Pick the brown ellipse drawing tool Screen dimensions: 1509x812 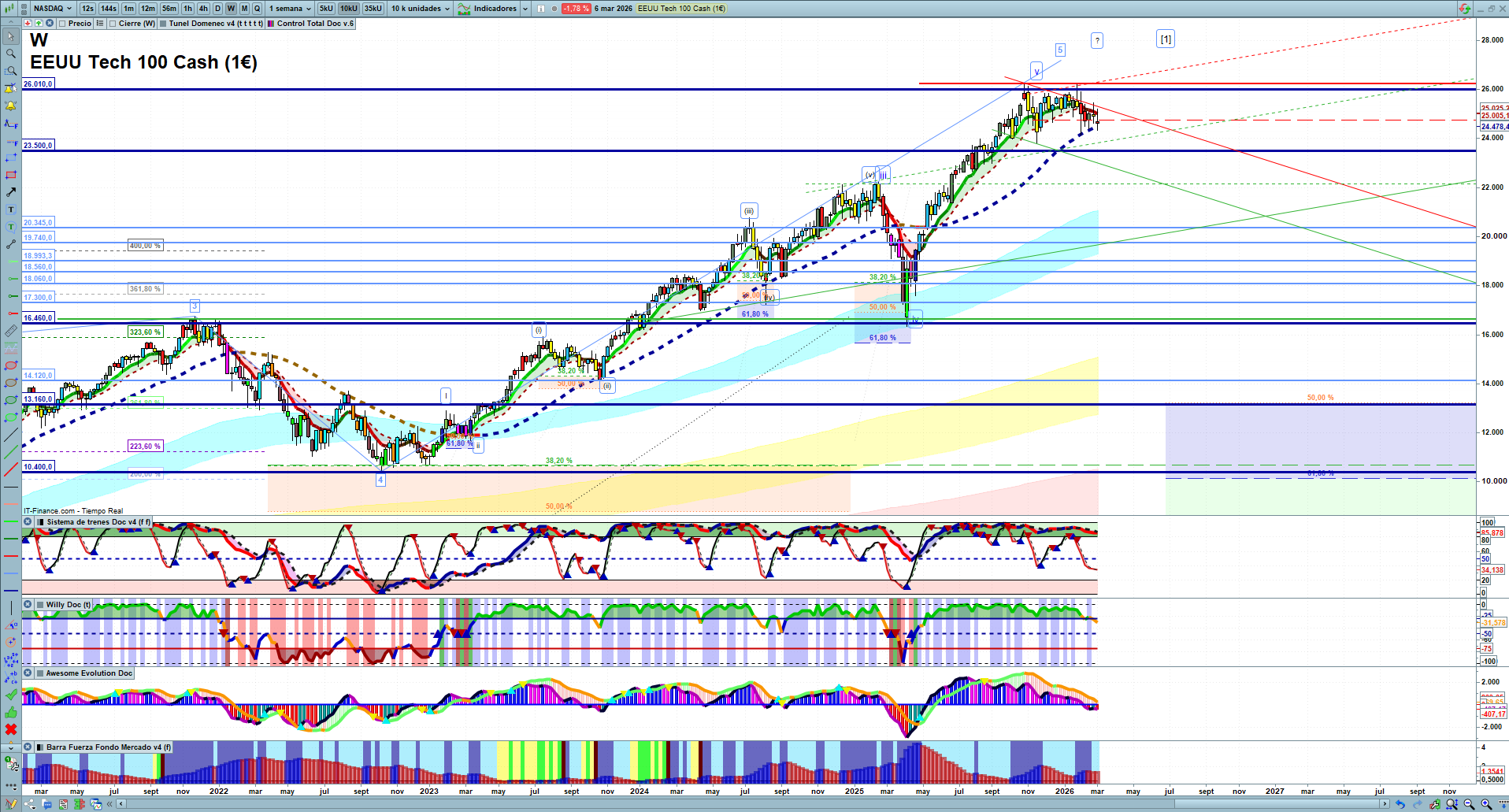tap(11, 383)
